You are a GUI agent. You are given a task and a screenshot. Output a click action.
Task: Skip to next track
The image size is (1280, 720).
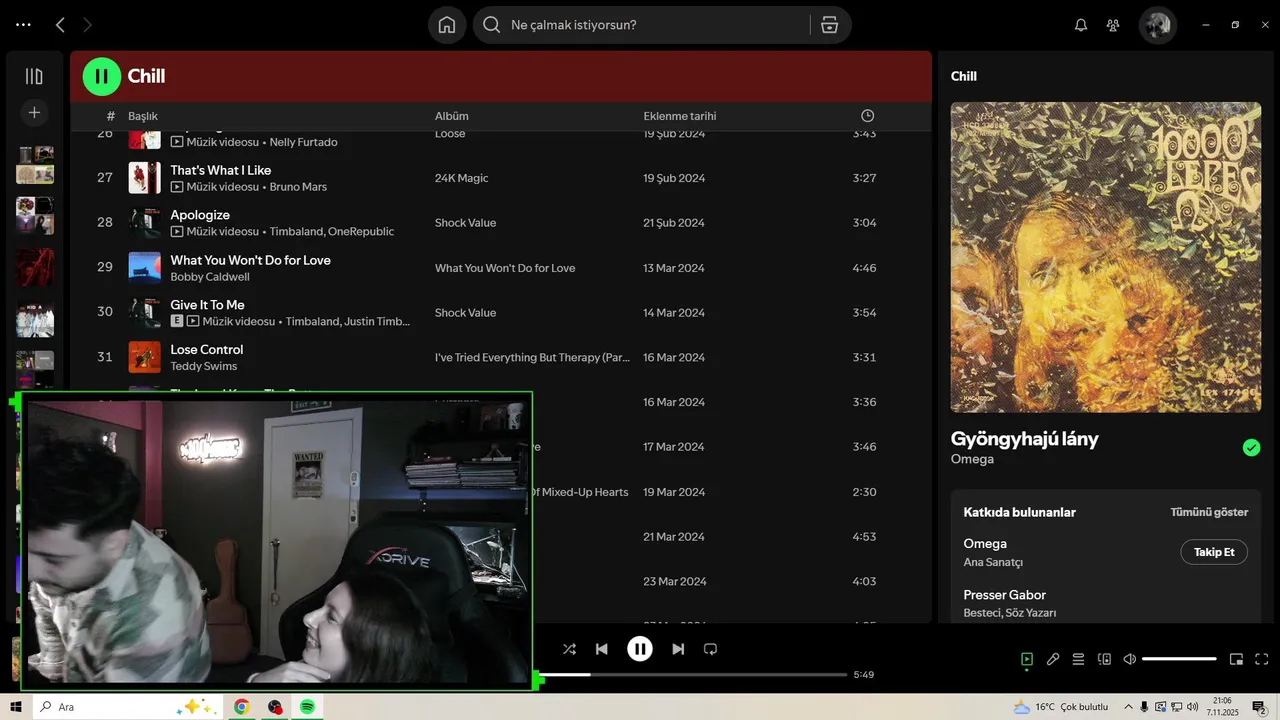(678, 649)
